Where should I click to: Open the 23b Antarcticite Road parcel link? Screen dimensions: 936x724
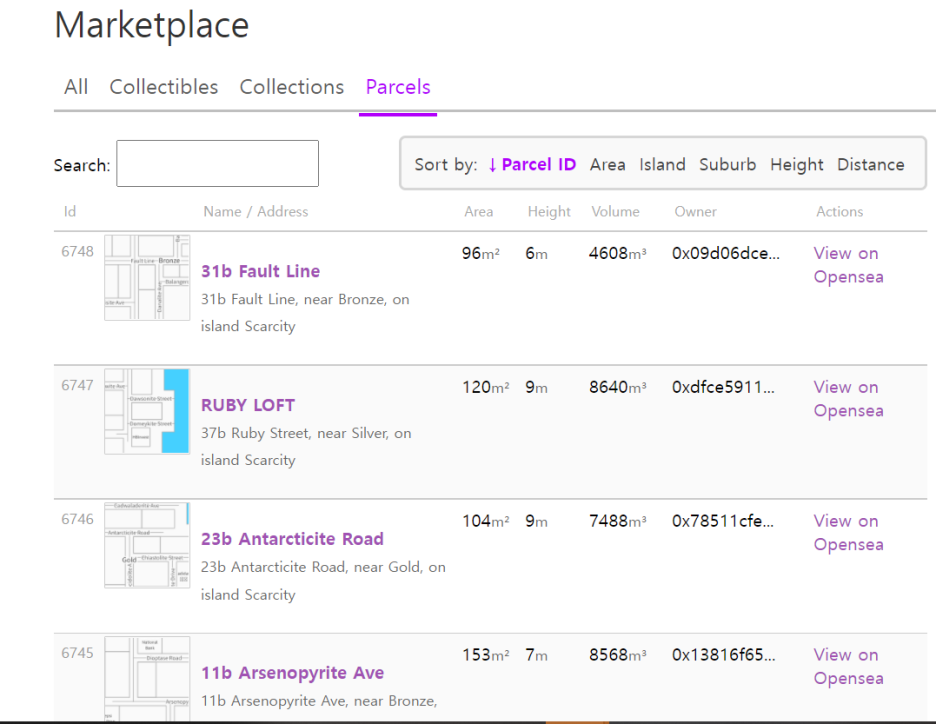(292, 539)
